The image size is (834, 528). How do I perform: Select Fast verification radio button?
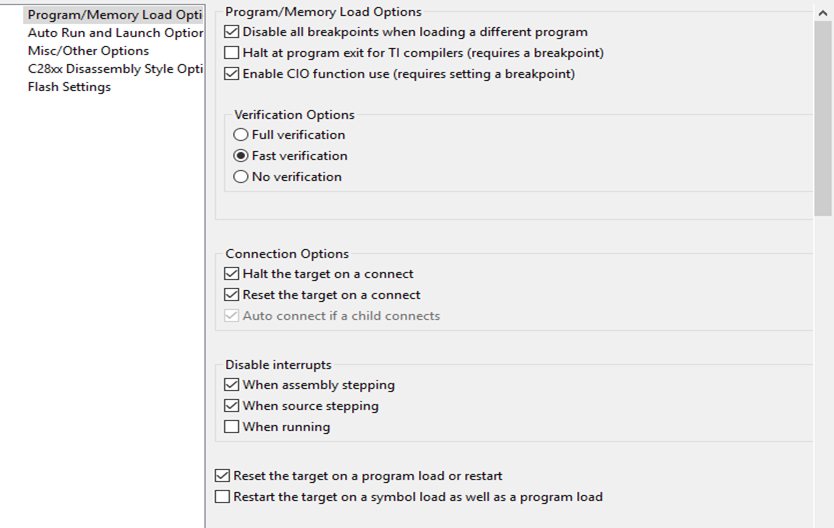pos(241,156)
